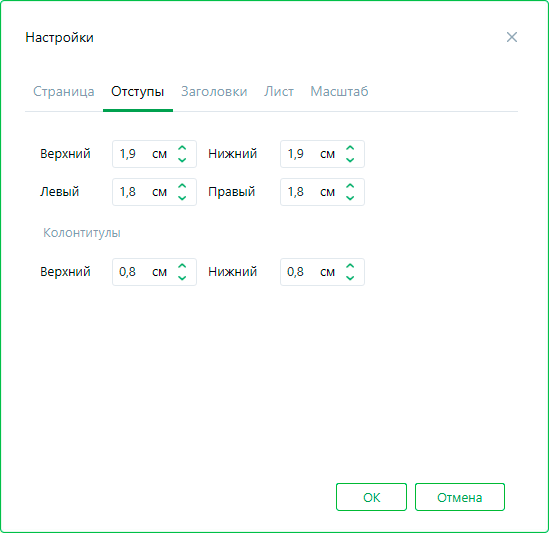Increase the Правый margin value

[350, 186]
